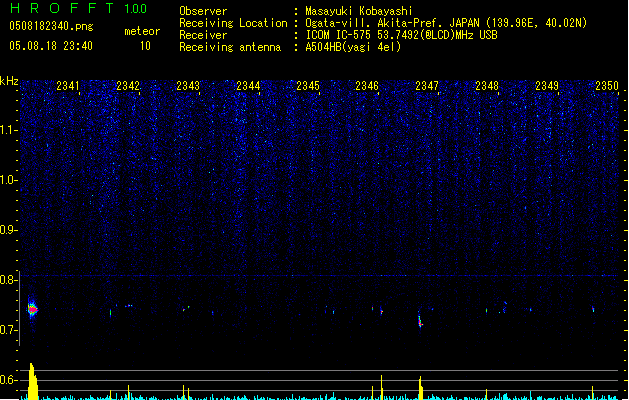The width and height of the screenshot is (629, 400).
Task: Click the 0.8 kHz axis label
Action: tap(9, 280)
